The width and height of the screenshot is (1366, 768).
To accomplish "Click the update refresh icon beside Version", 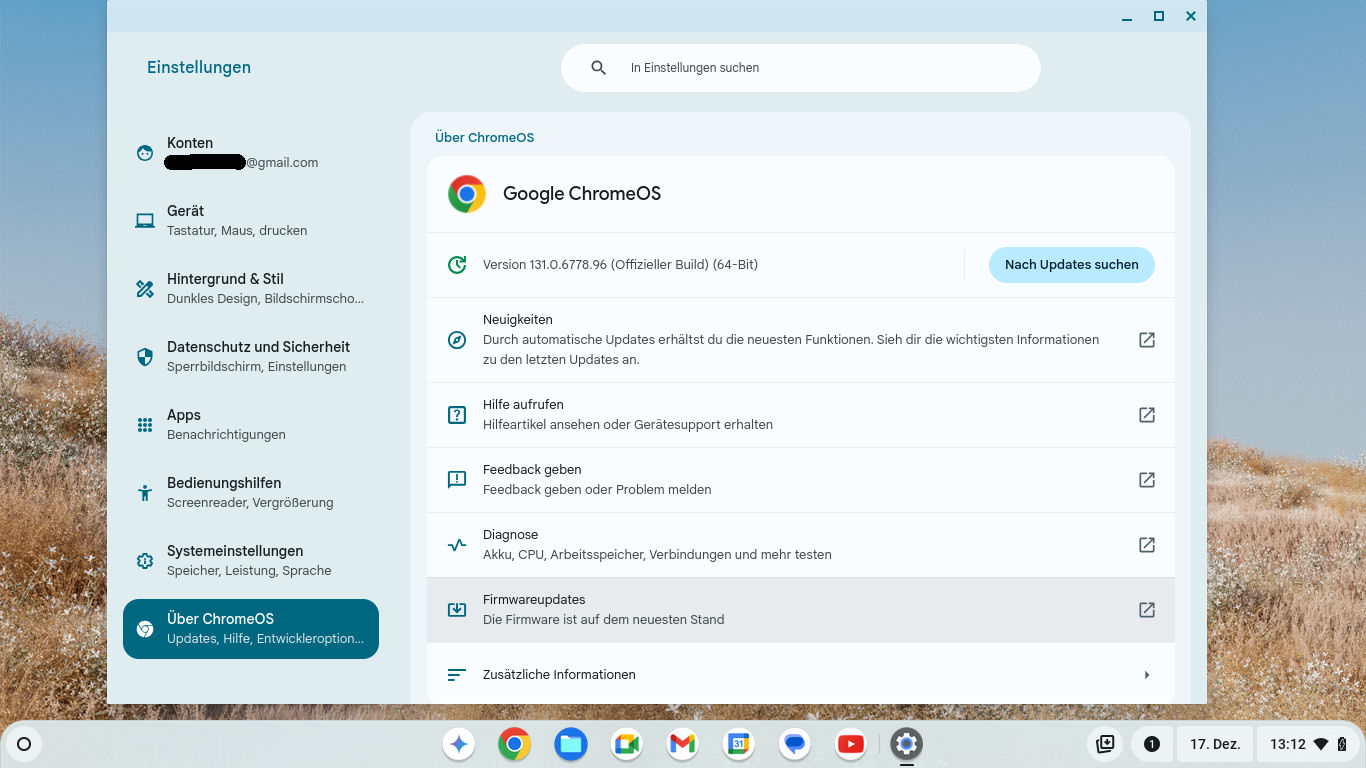I will (457, 265).
